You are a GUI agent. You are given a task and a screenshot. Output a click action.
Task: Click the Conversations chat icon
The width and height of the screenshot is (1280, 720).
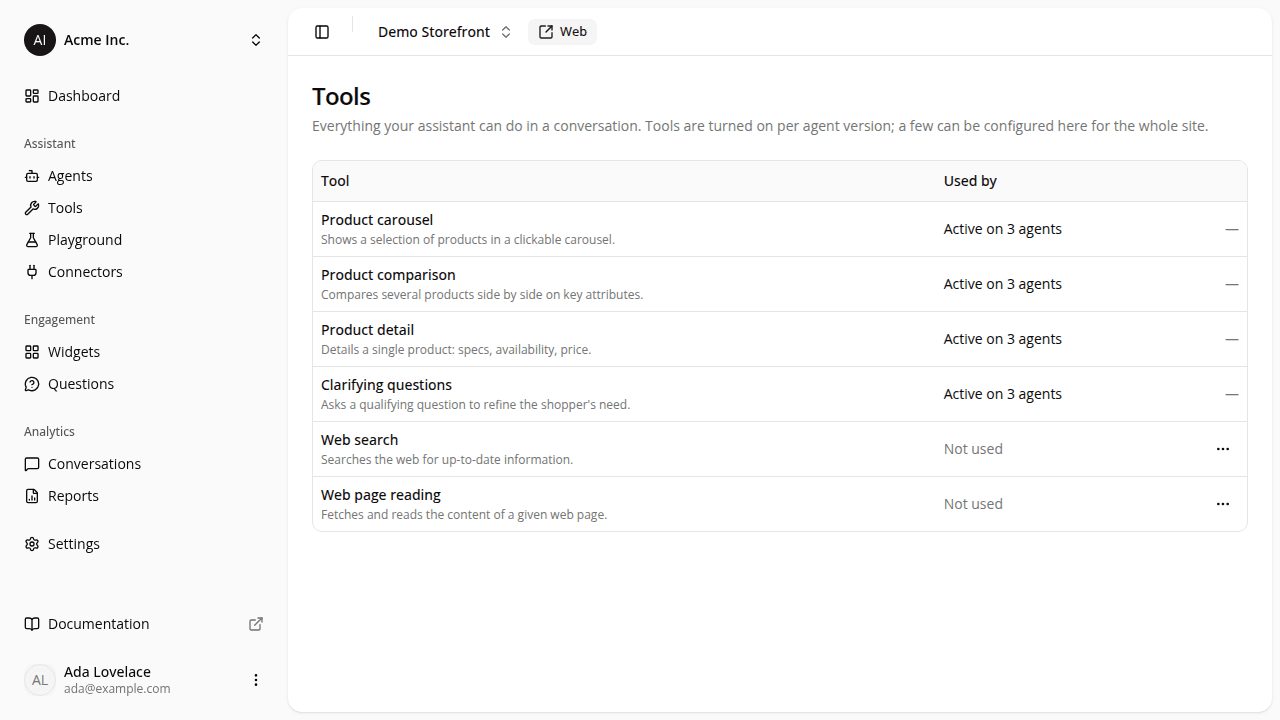(32, 464)
